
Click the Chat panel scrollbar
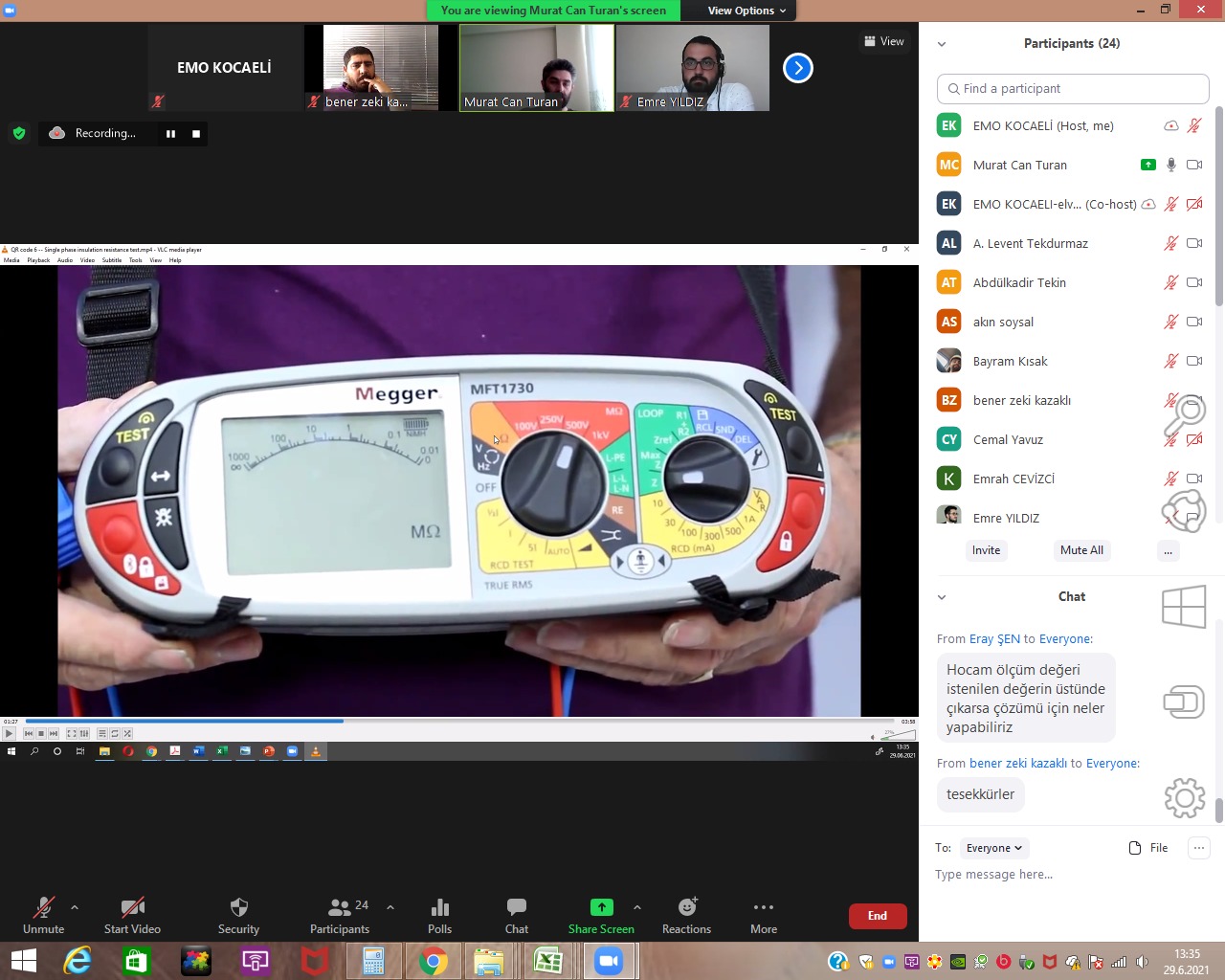coord(1218,810)
